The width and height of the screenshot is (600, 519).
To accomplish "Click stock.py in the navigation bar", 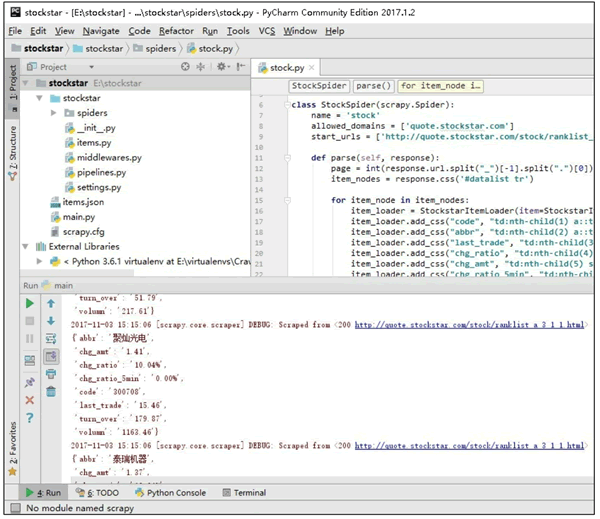I will point(210,49).
